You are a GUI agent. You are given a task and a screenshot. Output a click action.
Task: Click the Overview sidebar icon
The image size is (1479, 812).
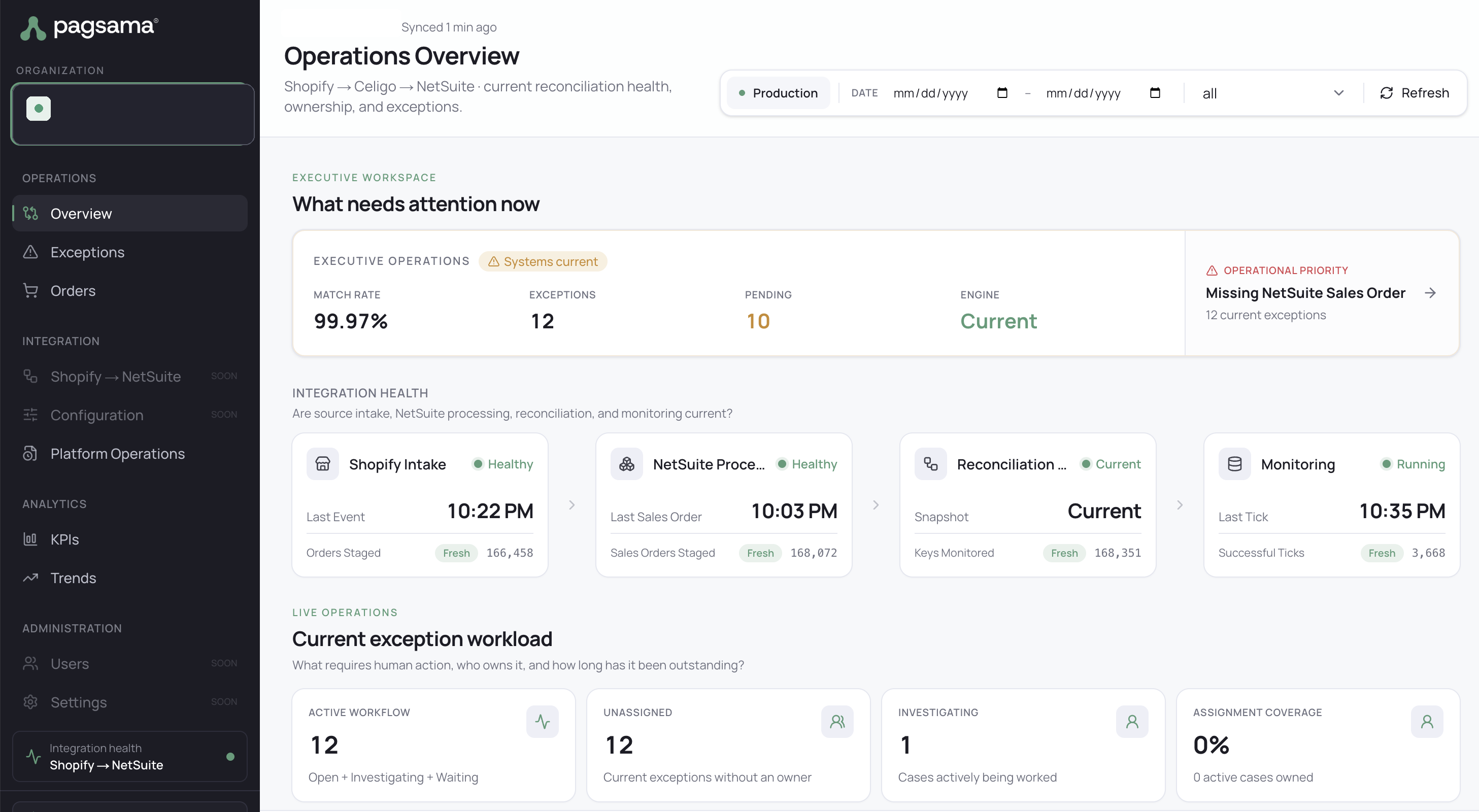(30, 213)
